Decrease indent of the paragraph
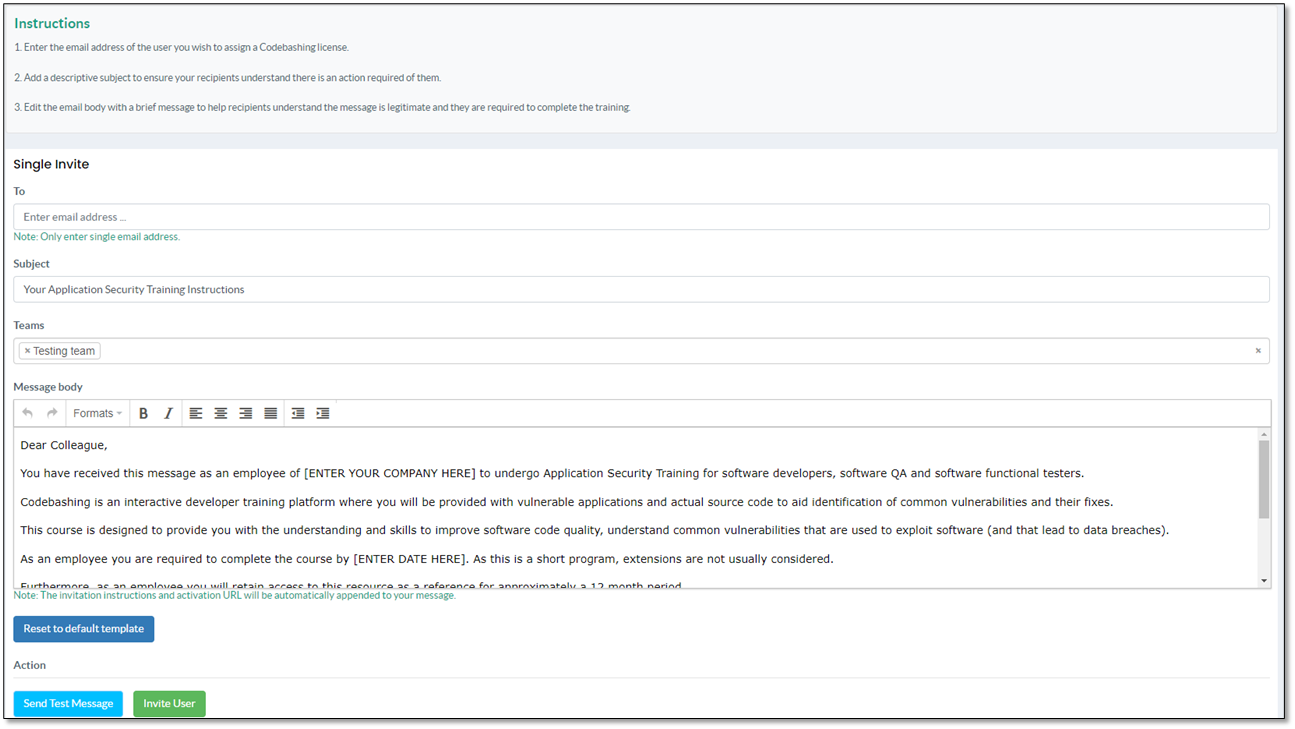The height and width of the screenshot is (729, 1295). click(298, 413)
